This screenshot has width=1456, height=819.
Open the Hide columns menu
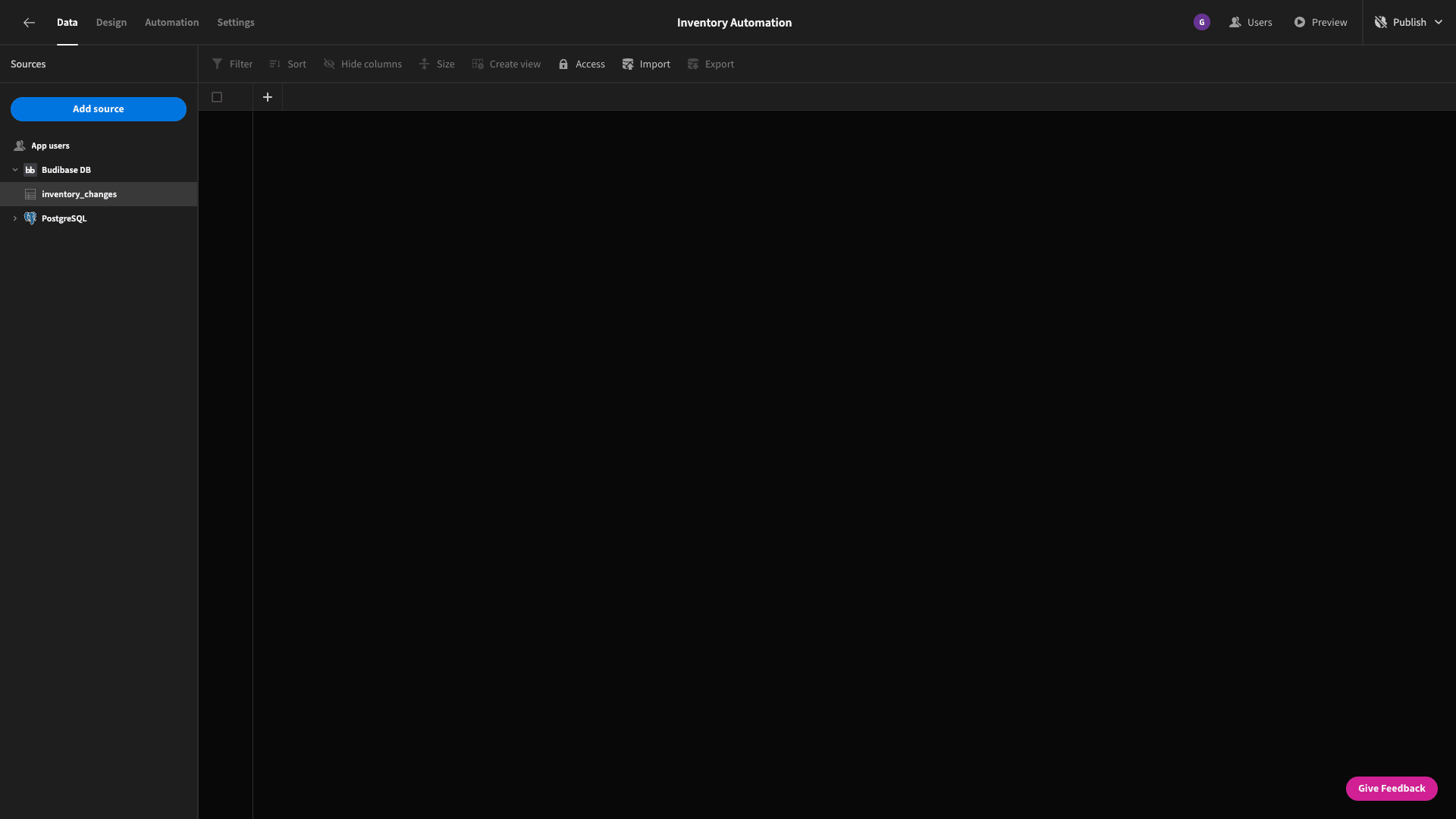[x=362, y=64]
